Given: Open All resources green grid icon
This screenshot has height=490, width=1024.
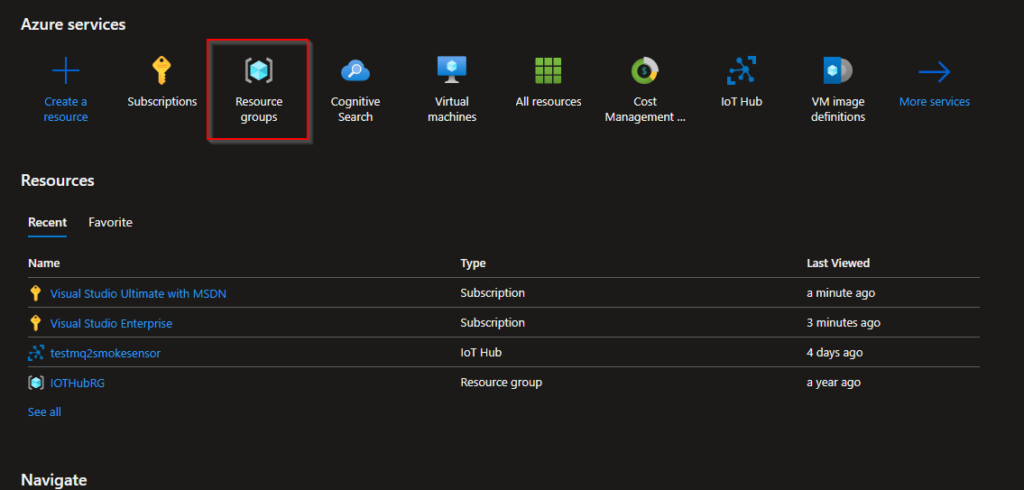Looking at the screenshot, I should point(549,71).
